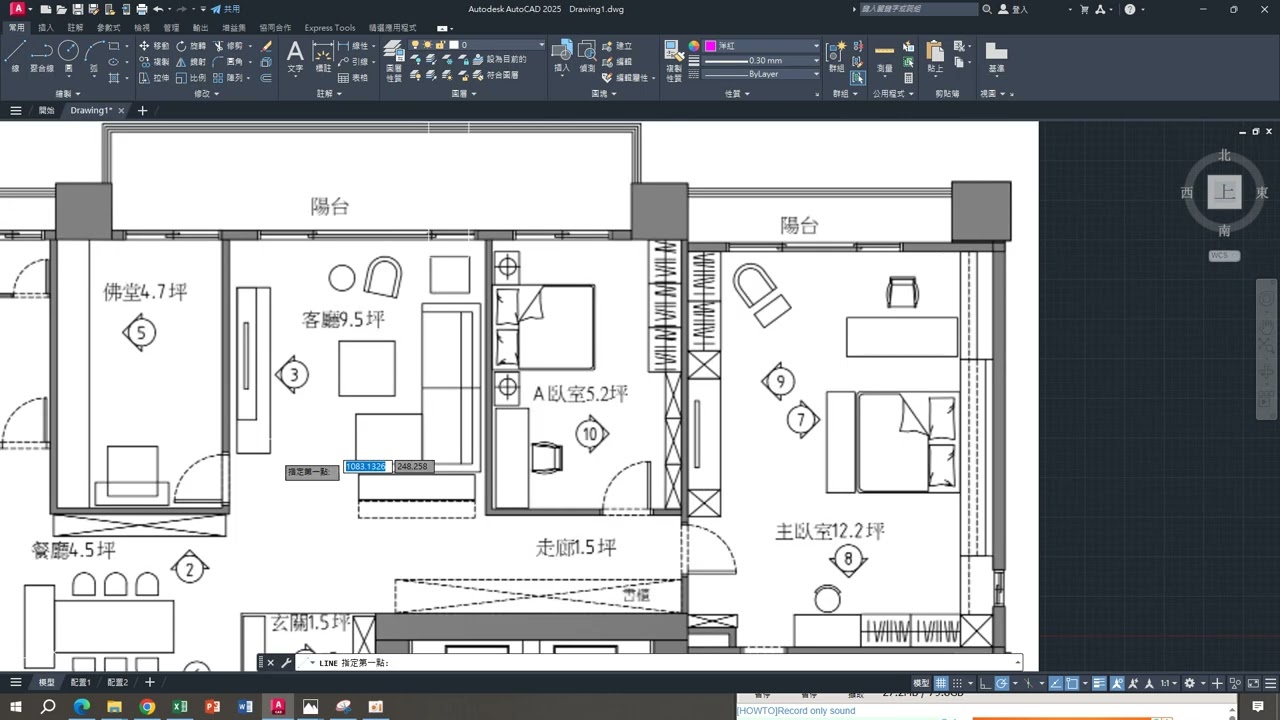Select the Line (線) drawing tool
Screen dimensions: 1280x720
coord(14,55)
